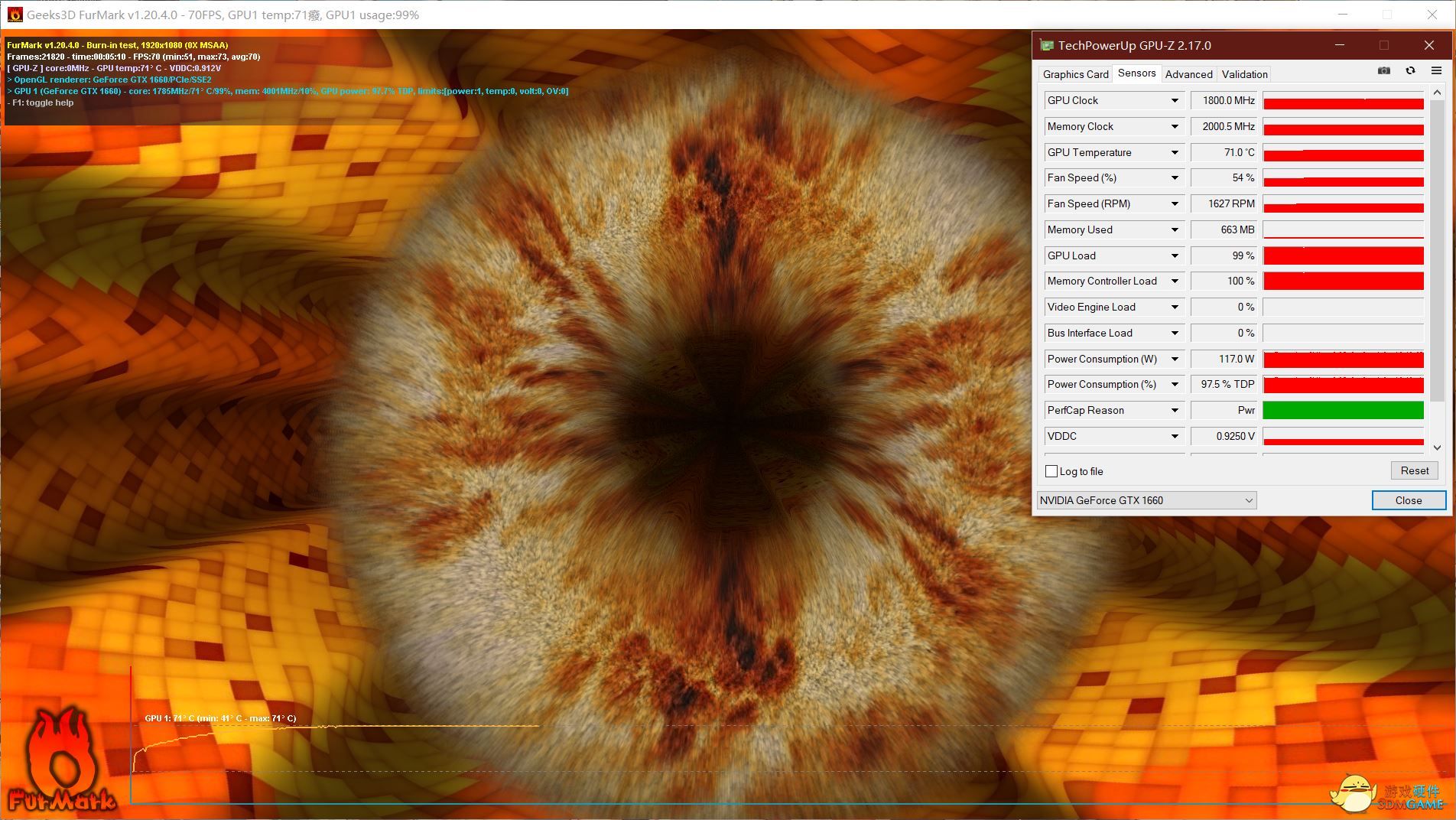Screen dimensions: 1456x820
Task: Click the sensor list scrollbar thumb
Action: tap(1437, 250)
